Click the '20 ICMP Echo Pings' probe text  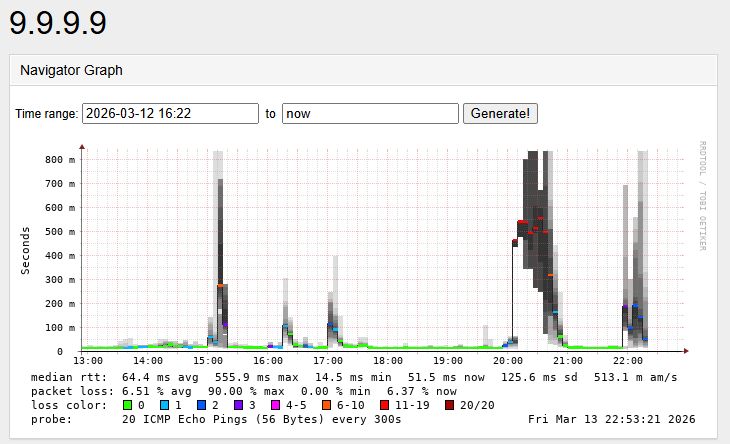point(185,419)
